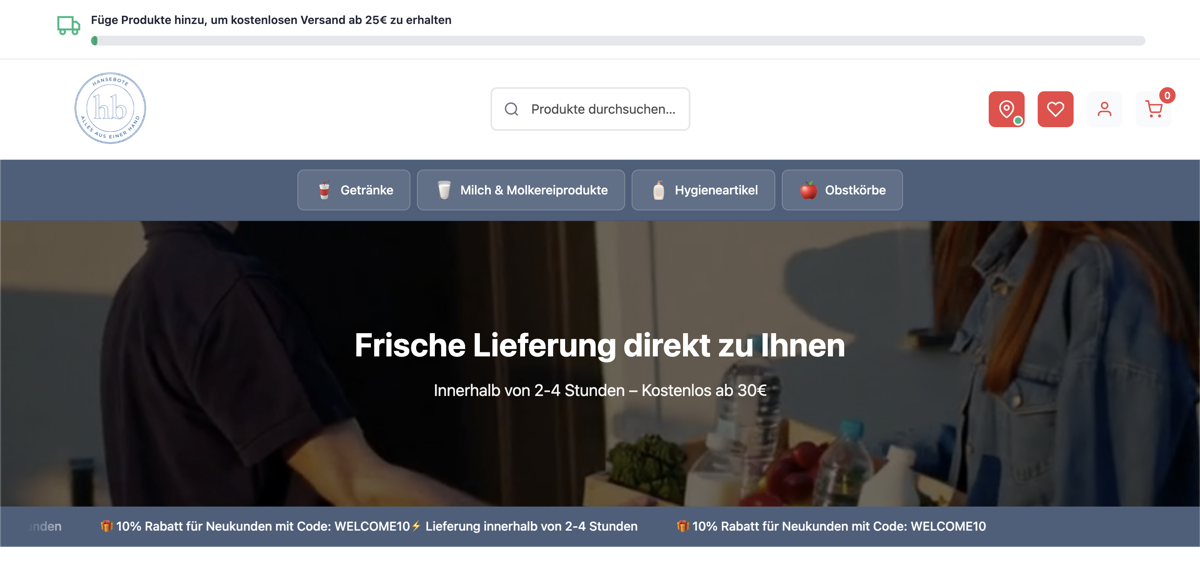Click the free shipping from 25€ notice text
Image resolution: width=1200 pixels, height=577 pixels.
(x=271, y=20)
